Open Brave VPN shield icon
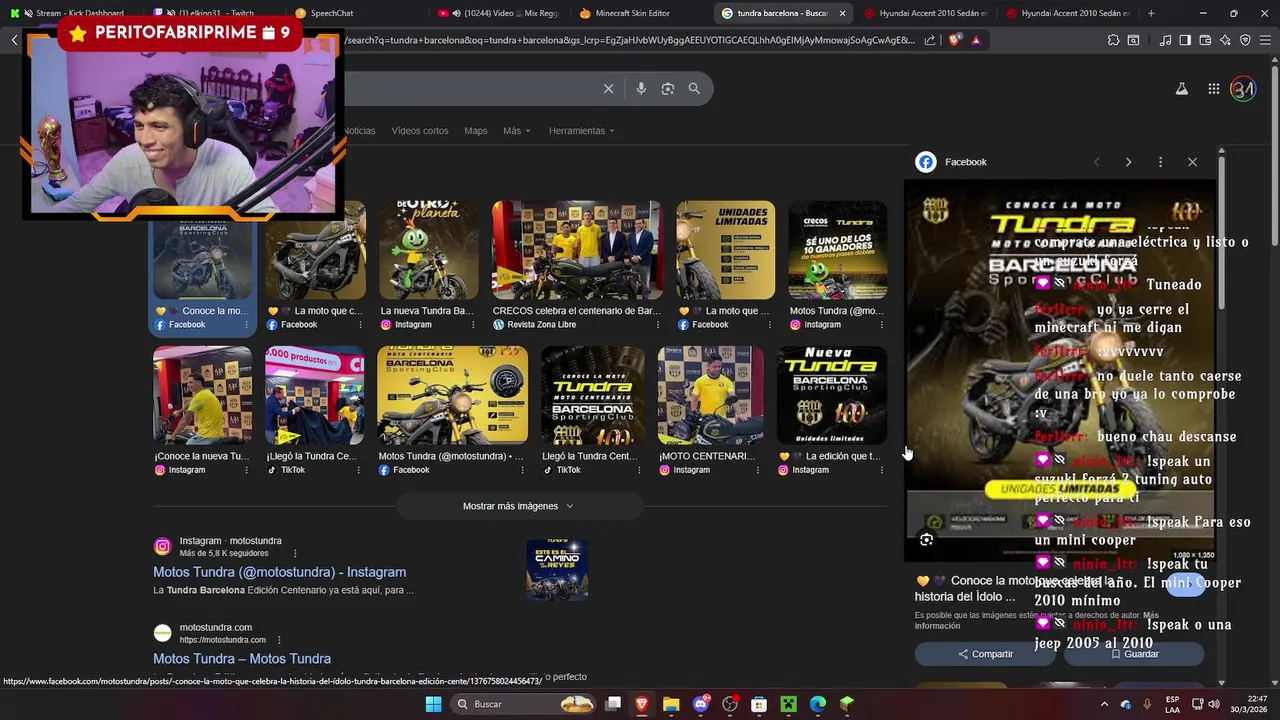The width and height of the screenshot is (1280, 720). (x=1245, y=40)
